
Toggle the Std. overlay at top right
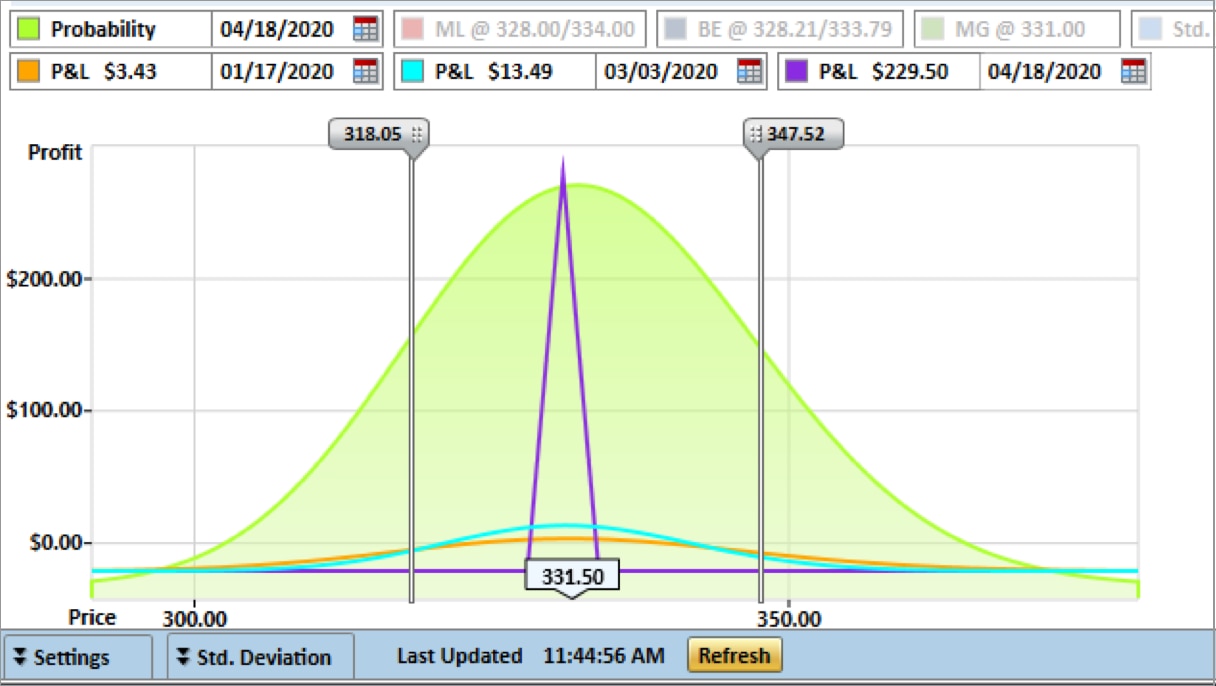(1173, 29)
